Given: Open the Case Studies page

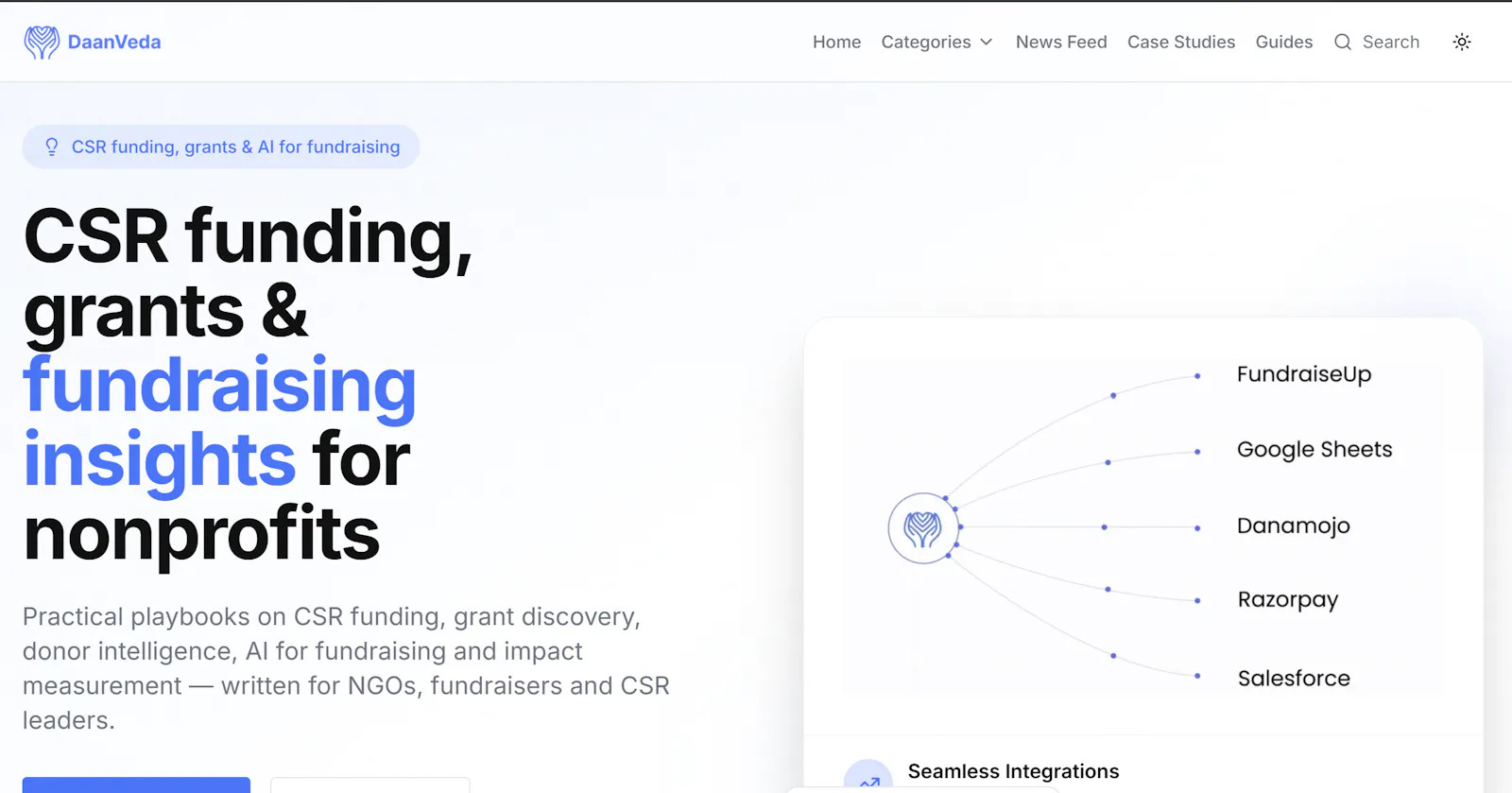Looking at the screenshot, I should pyautogui.click(x=1181, y=42).
